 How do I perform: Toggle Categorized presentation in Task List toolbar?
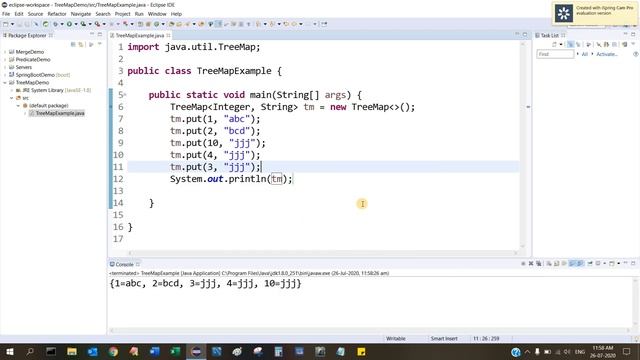[x=571, y=44]
